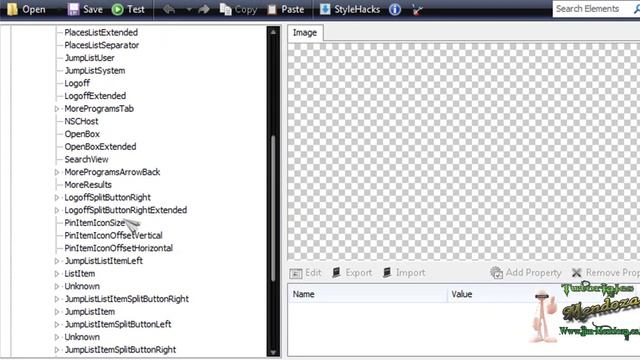Click the Edit icon below image preview
This screenshot has width=640, height=360.
pyautogui.click(x=296, y=273)
